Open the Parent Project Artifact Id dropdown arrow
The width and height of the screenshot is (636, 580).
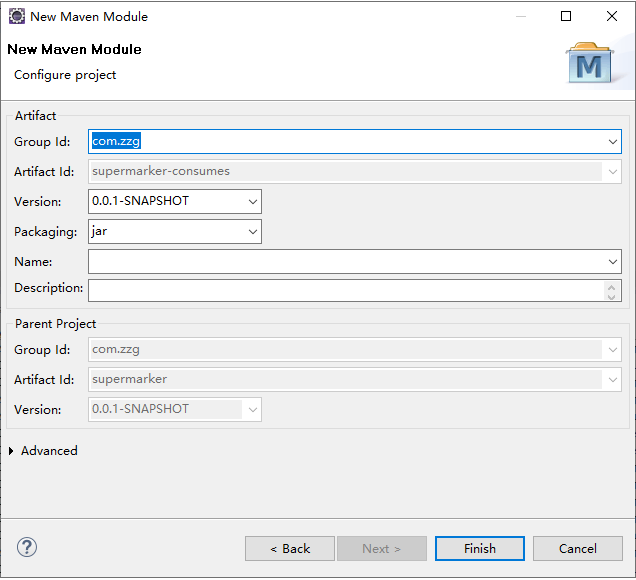coord(612,380)
